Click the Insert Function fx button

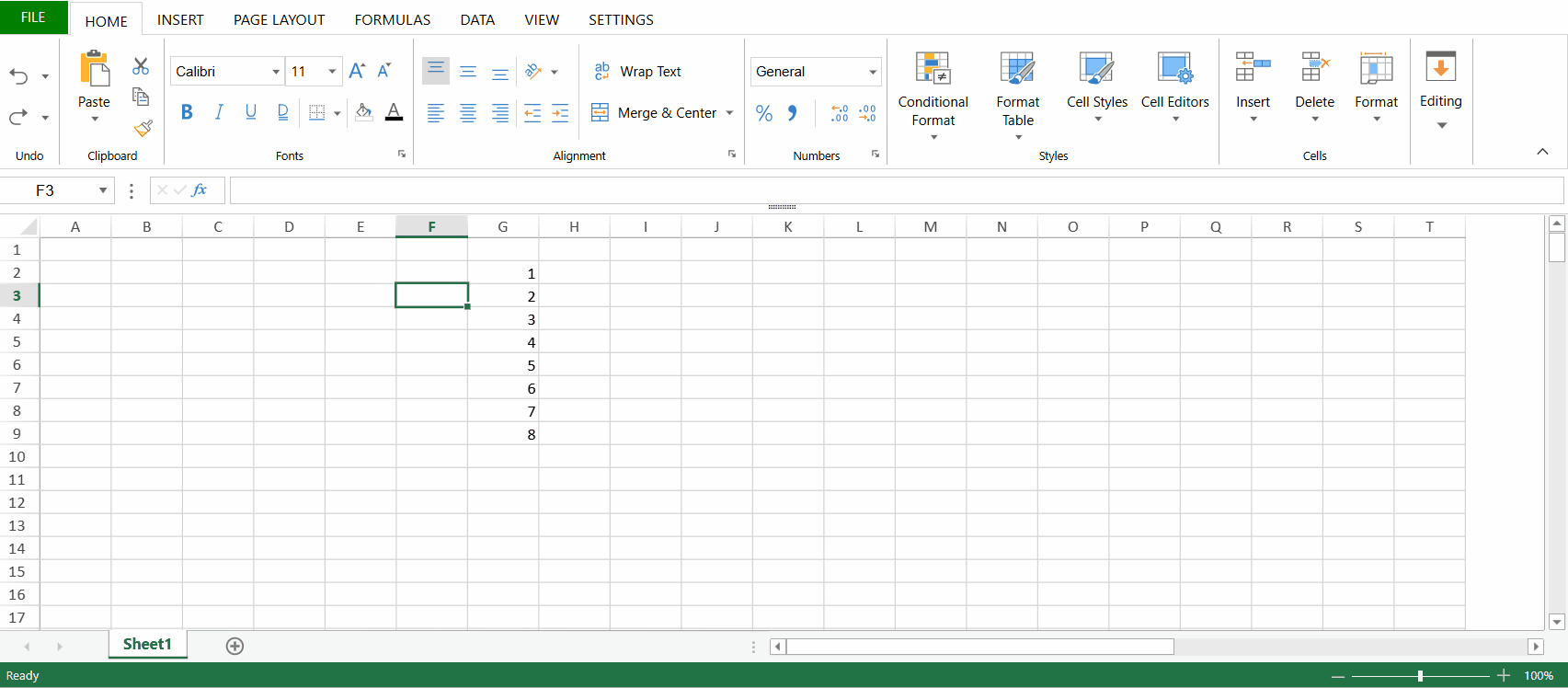200,190
